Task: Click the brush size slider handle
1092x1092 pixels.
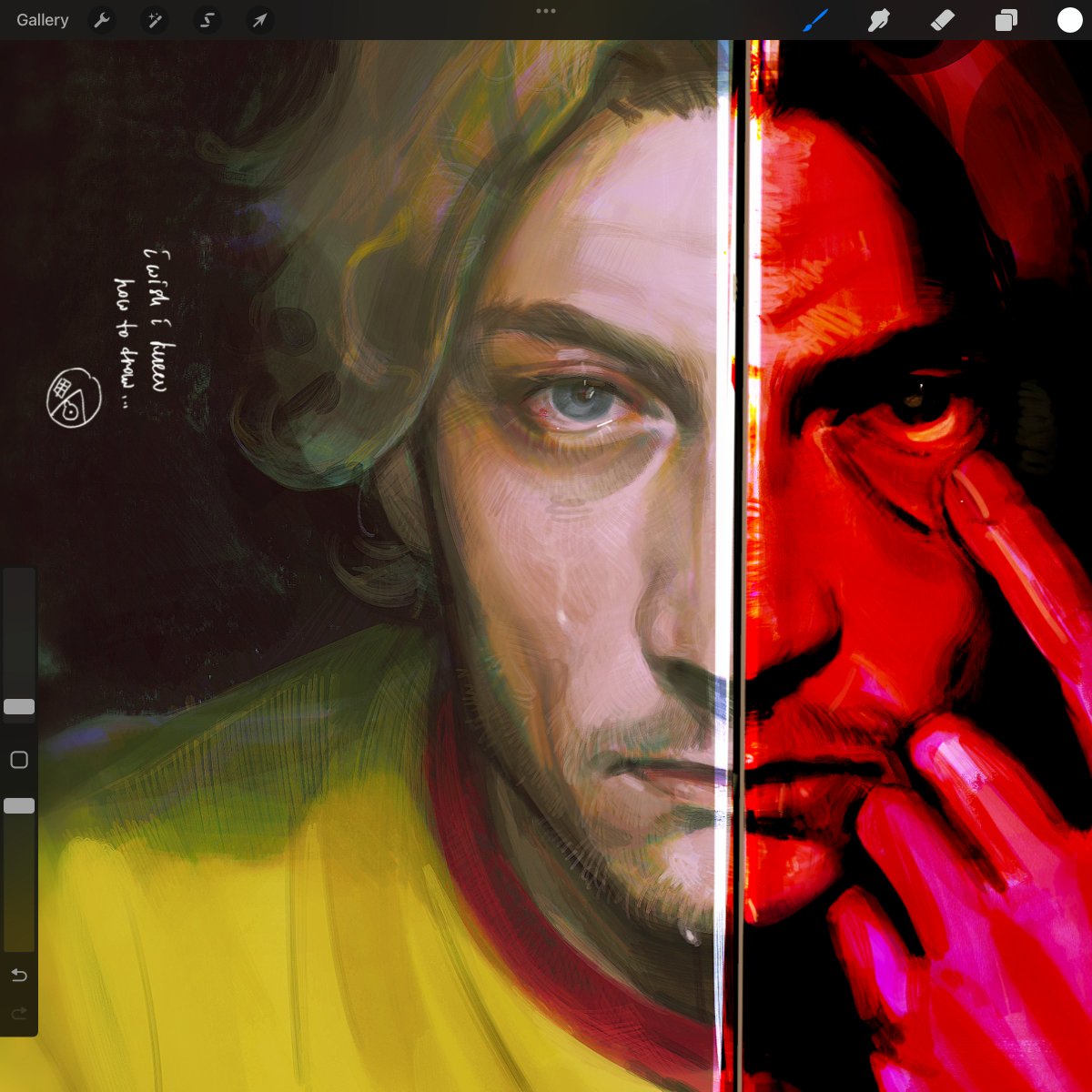Action: pyautogui.click(x=19, y=707)
